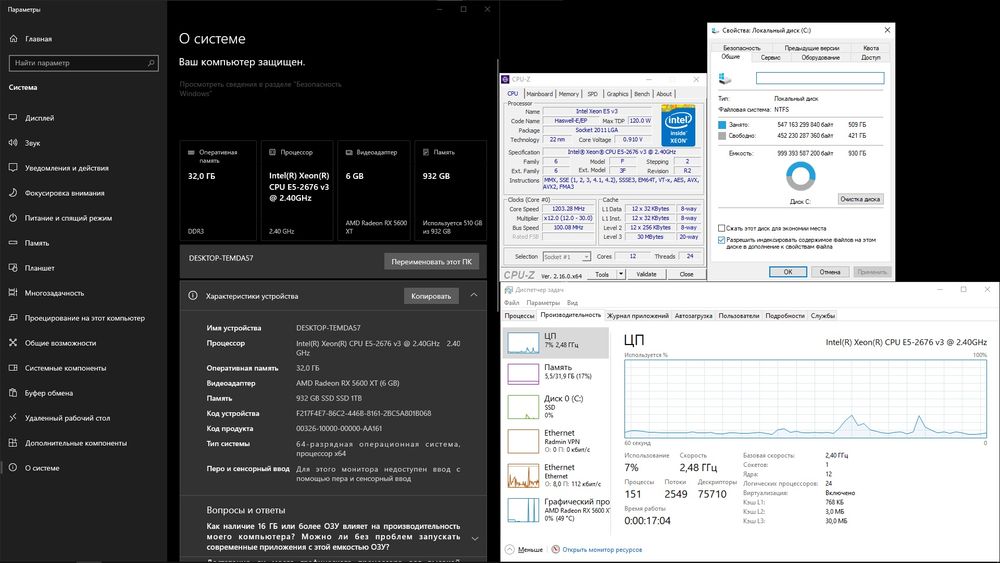The image size is (1000, 563).
Task: Open Shared experiences icon
Action: (x=13, y=342)
